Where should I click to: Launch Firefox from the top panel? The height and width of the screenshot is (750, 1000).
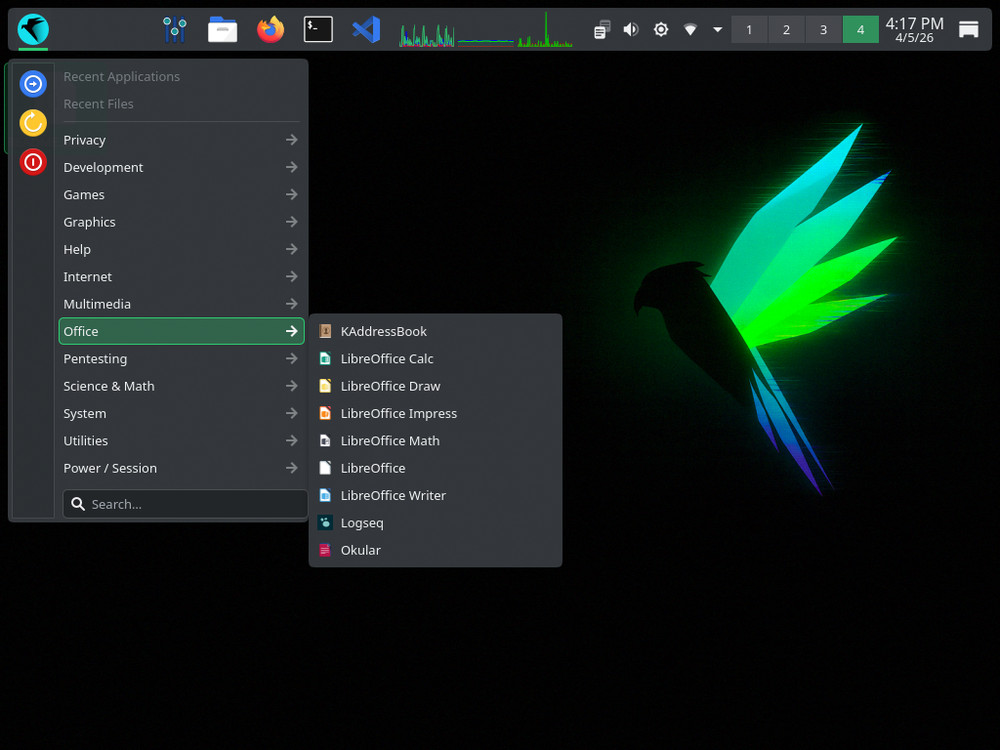(270, 29)
